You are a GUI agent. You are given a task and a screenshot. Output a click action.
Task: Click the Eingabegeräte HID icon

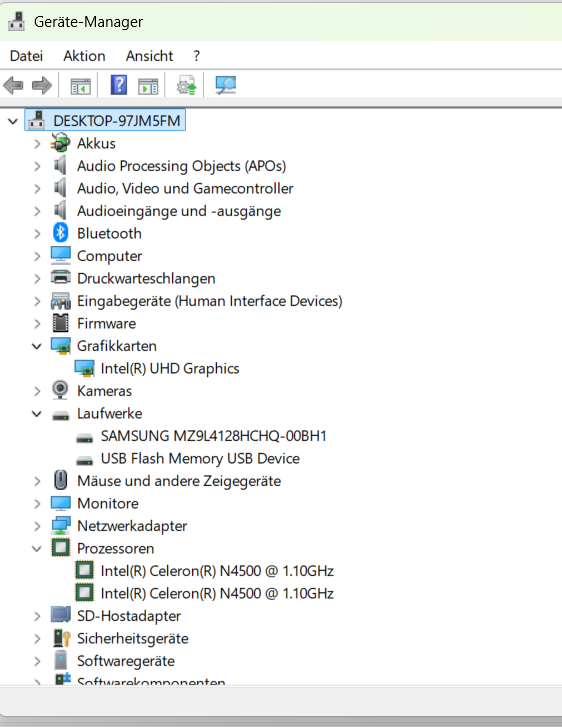tap(61, 301)
